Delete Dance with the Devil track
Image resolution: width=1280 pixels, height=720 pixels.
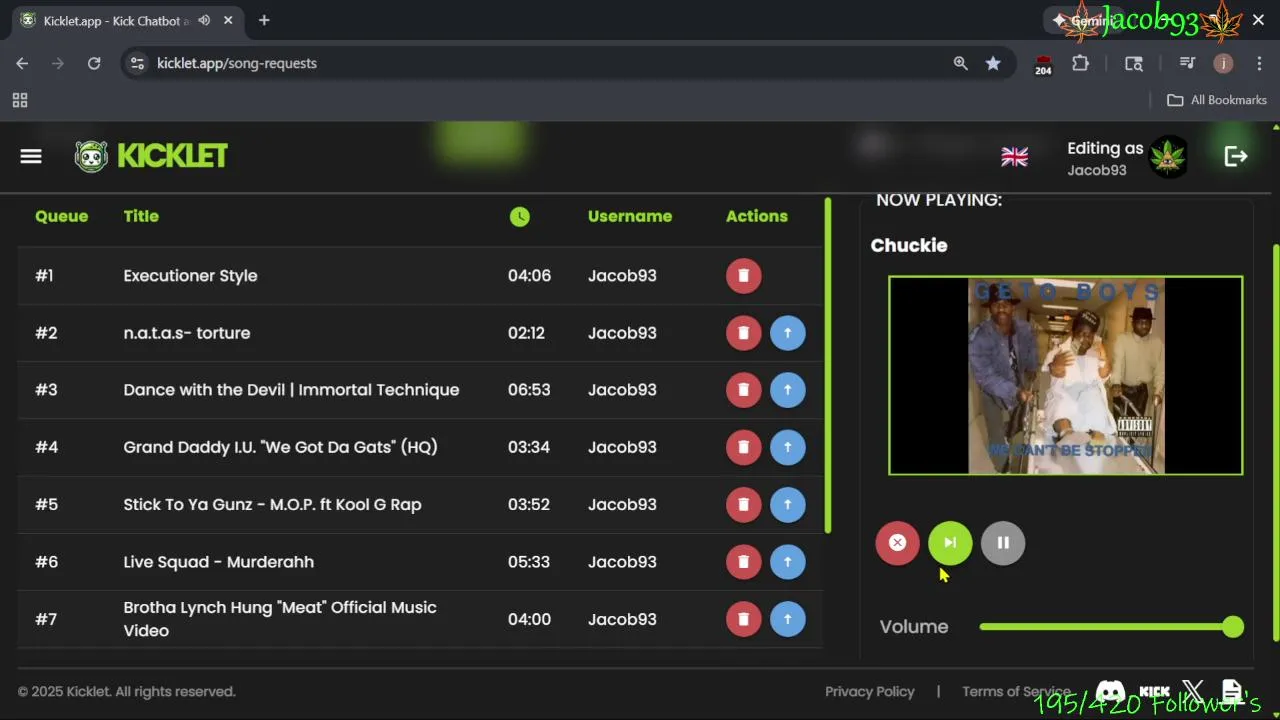743,390
